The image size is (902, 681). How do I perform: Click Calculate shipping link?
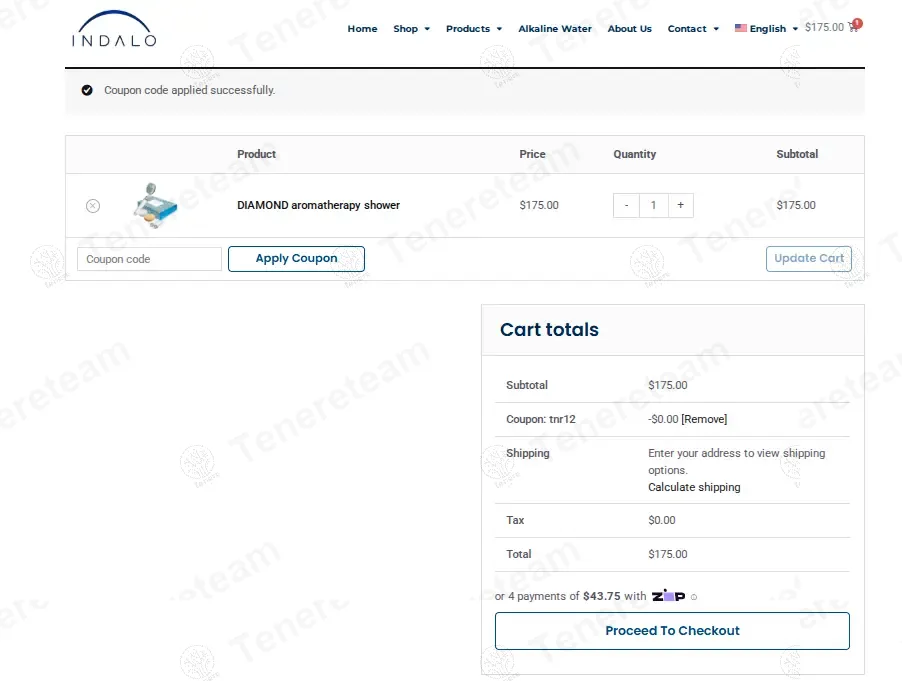tap(694, 487)
